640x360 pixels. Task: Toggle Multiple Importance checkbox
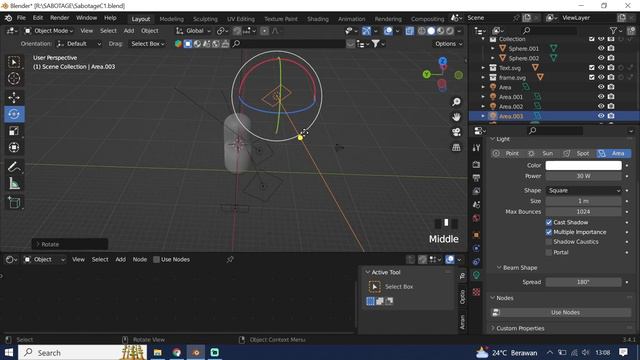549,232
